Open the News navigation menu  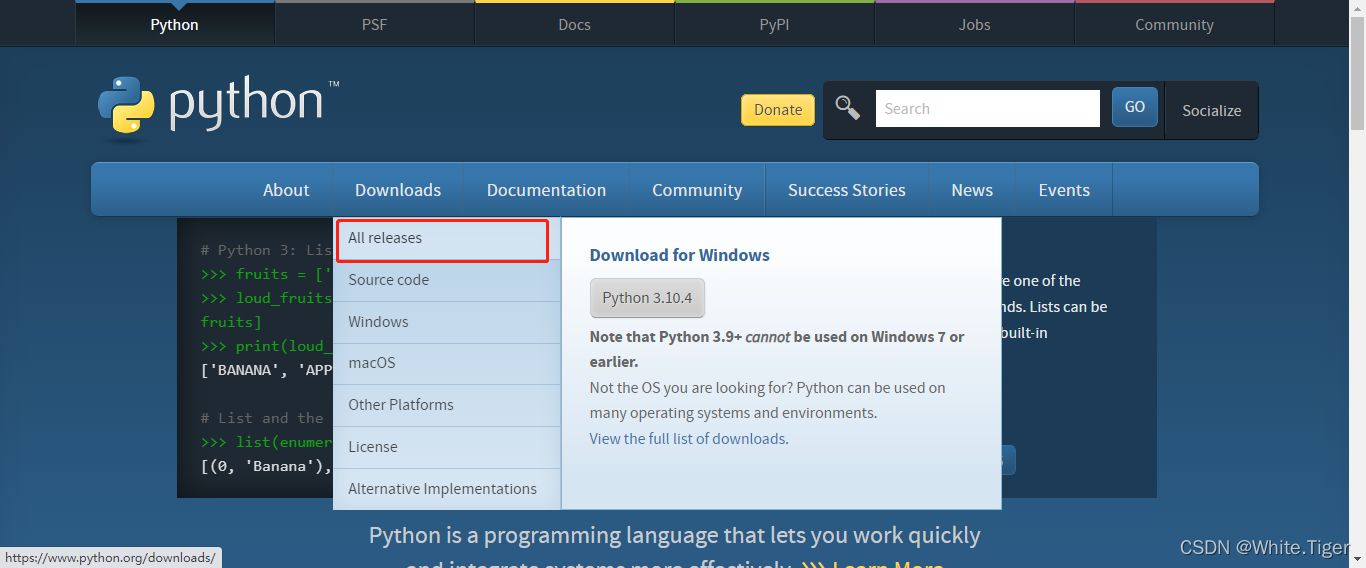(972, 190)
